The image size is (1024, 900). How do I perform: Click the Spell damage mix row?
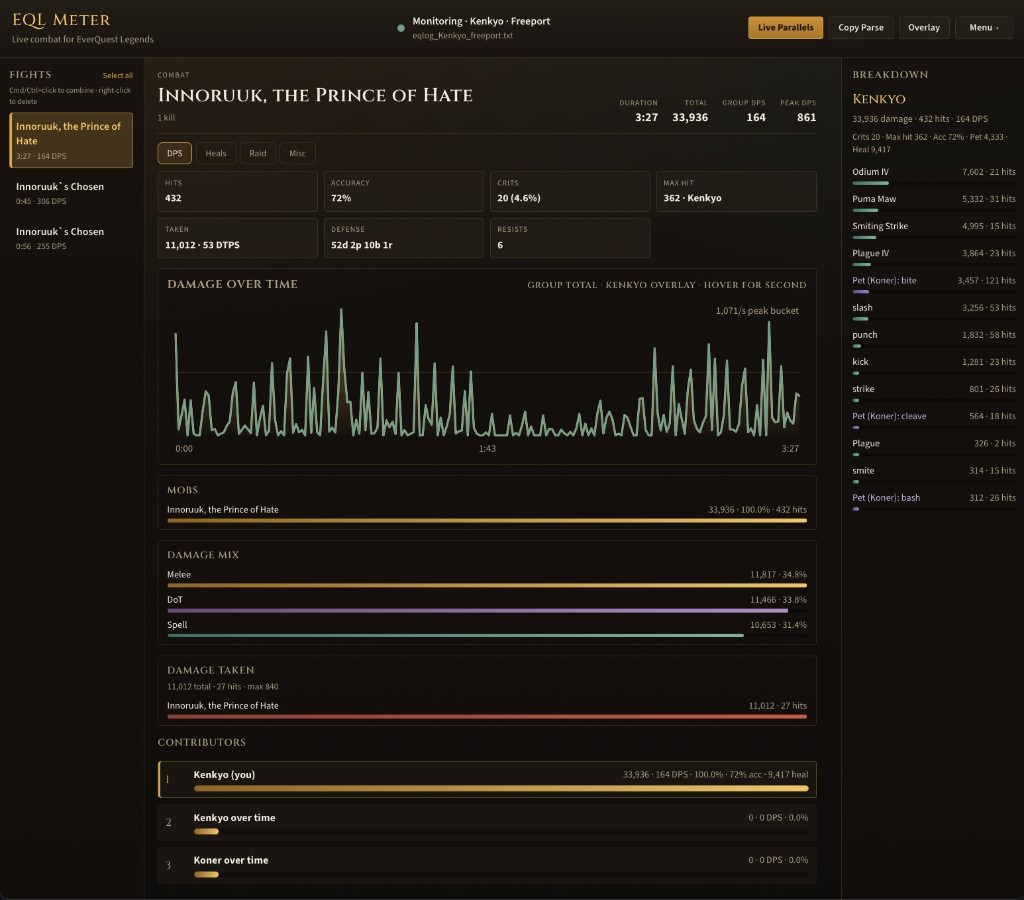[487, 629]
